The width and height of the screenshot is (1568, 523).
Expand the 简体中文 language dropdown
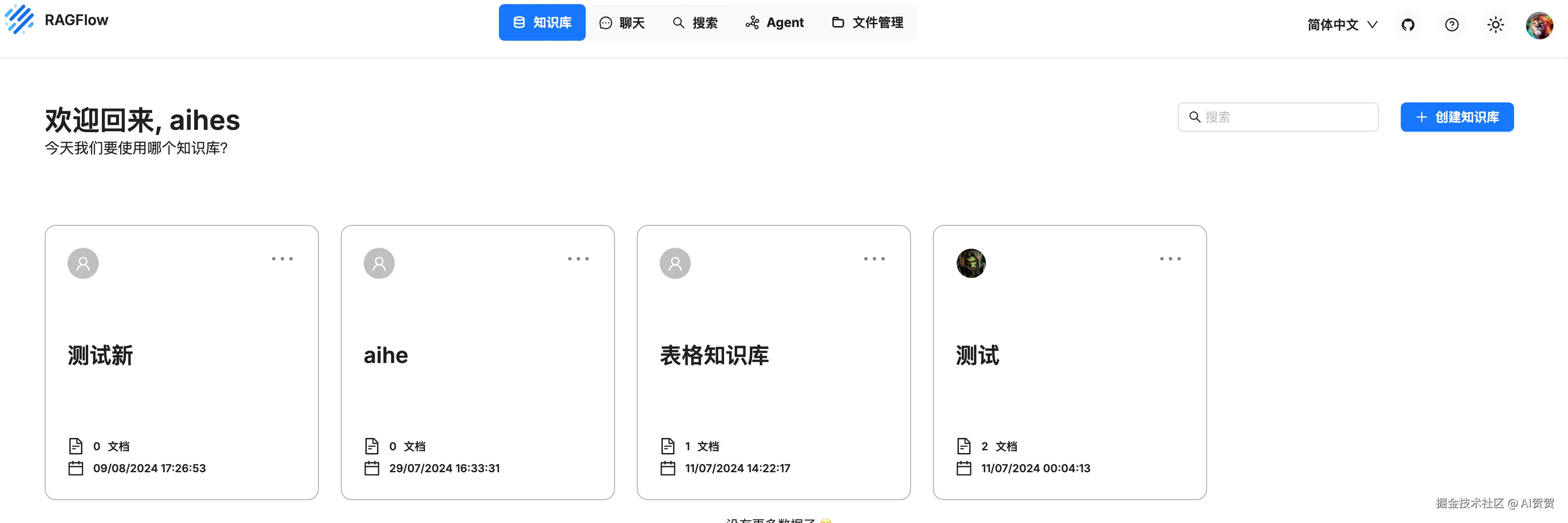[1341, 25]
